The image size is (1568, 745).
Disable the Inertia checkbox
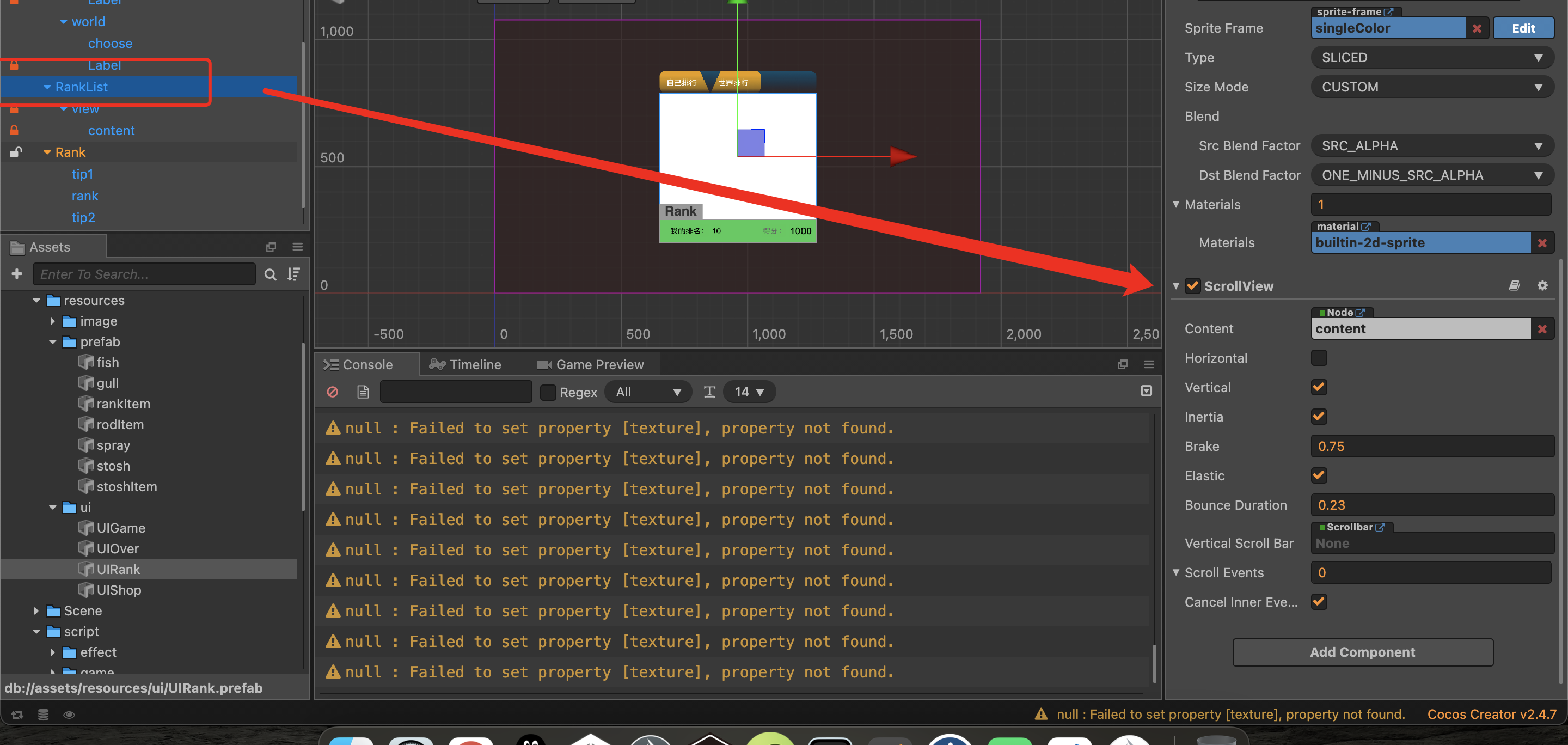[1319, 417]
